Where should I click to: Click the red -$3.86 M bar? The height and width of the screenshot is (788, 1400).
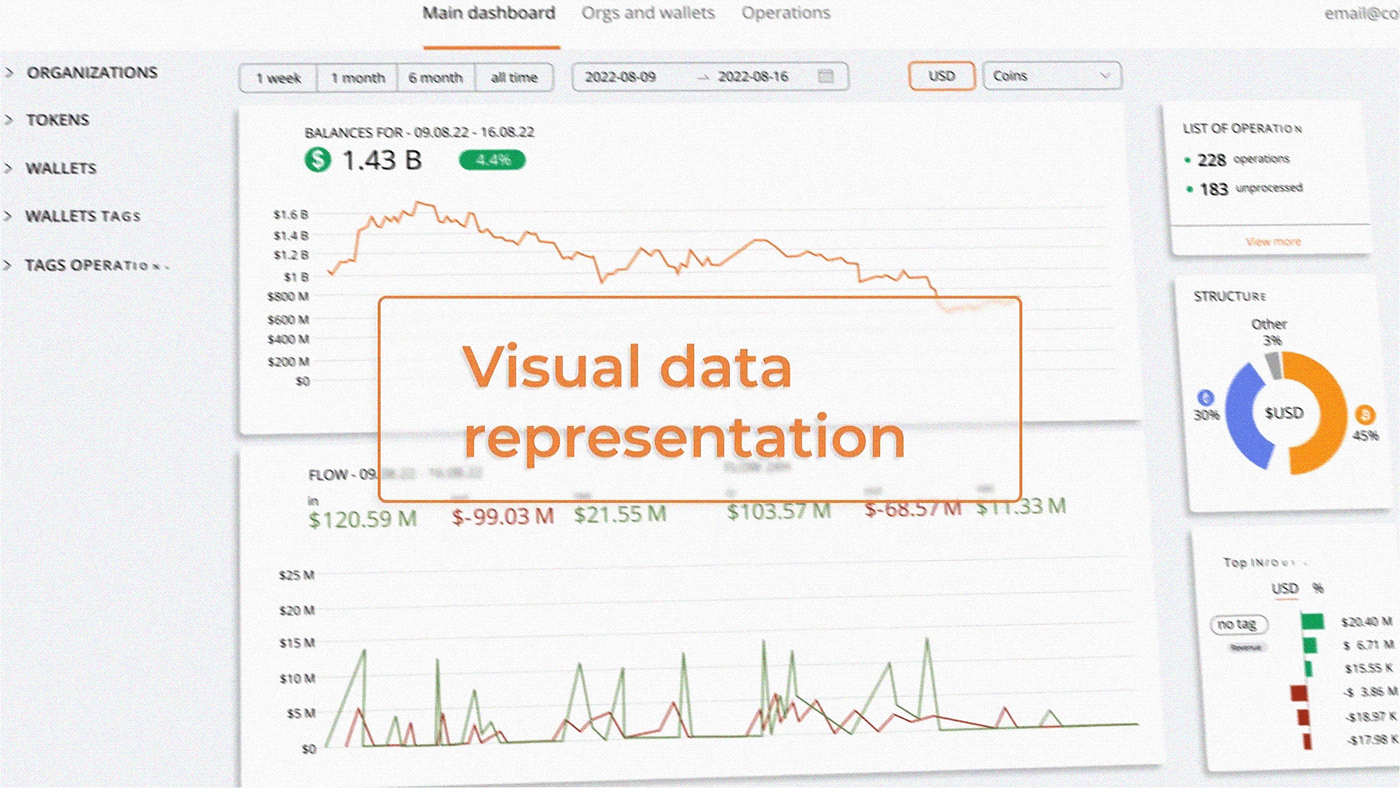(1299, 692)
